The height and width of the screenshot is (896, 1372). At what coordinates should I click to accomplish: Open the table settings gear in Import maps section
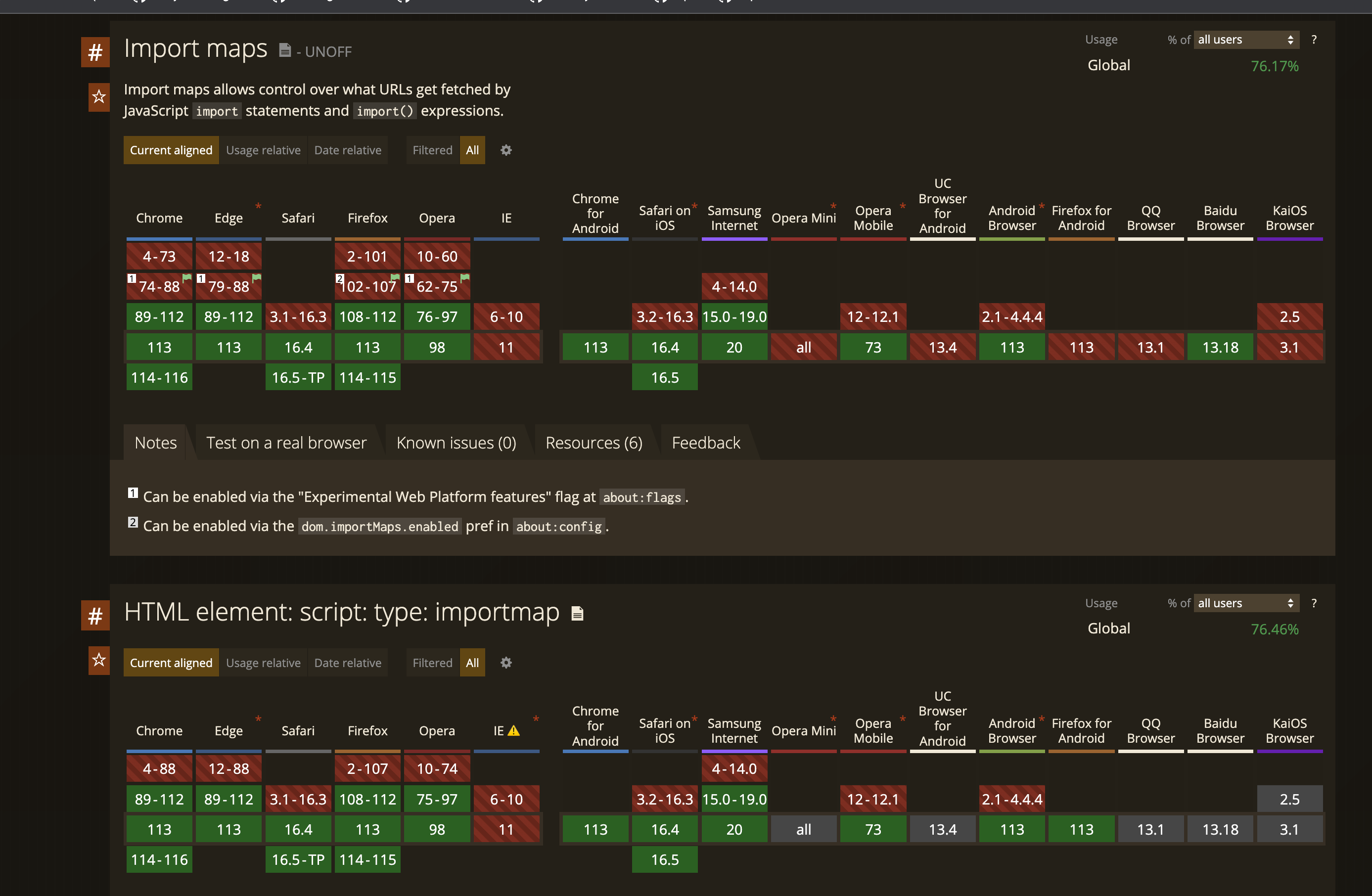click(x=505, y=150)
